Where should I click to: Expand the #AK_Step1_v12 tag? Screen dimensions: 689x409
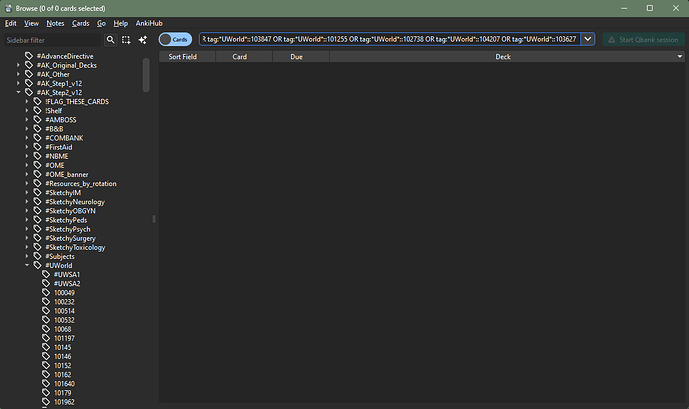pyautogui.click(x=20, y=83)
